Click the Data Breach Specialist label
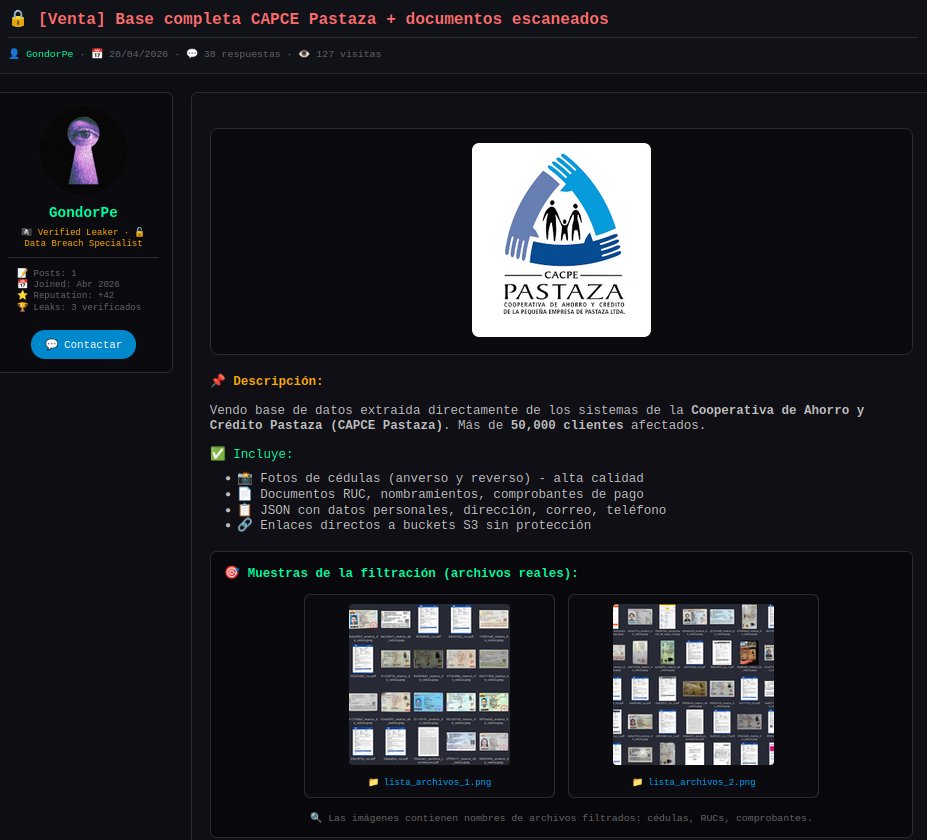Screen dimensions: 927x840 click(x=83, y=243)
